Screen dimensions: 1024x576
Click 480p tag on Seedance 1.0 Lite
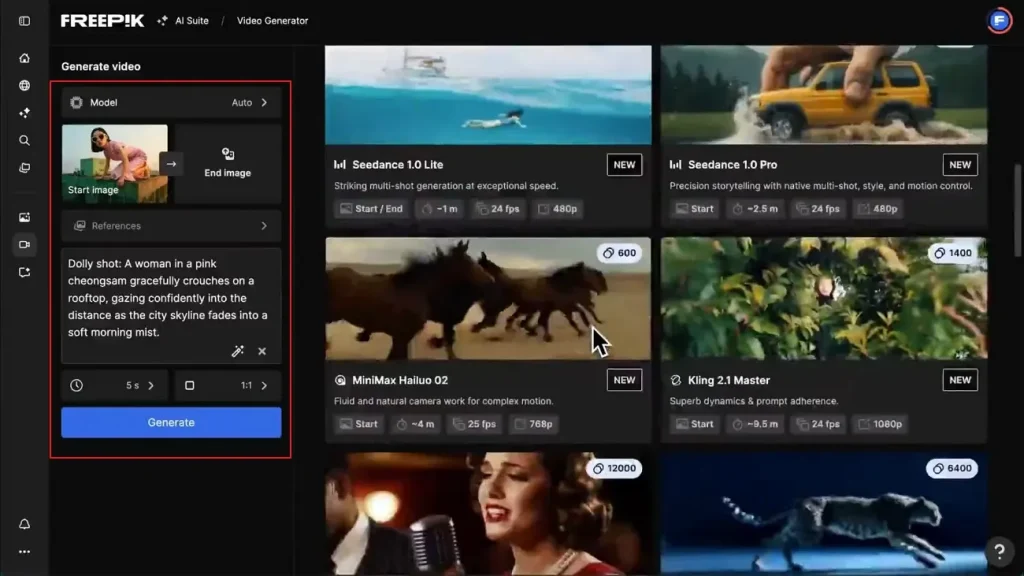click(558, 209)
